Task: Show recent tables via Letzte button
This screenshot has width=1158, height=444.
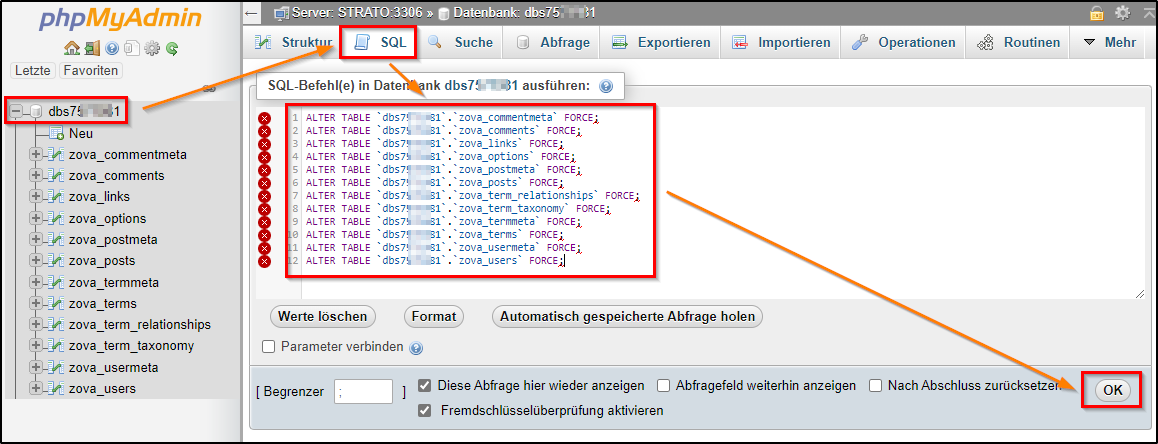Action: 33,70
